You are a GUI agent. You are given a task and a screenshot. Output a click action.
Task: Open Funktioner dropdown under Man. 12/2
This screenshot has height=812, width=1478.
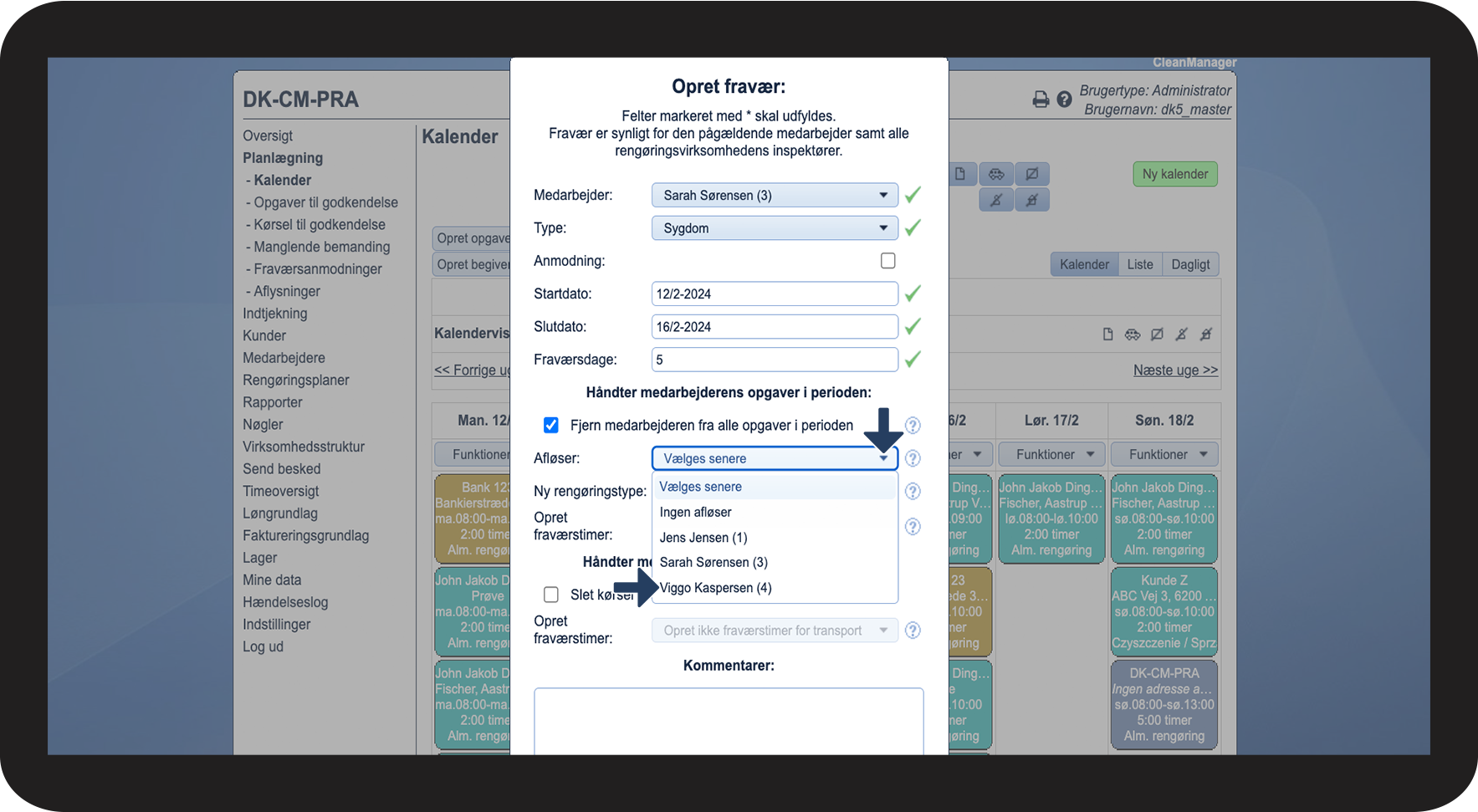point(473,455)
